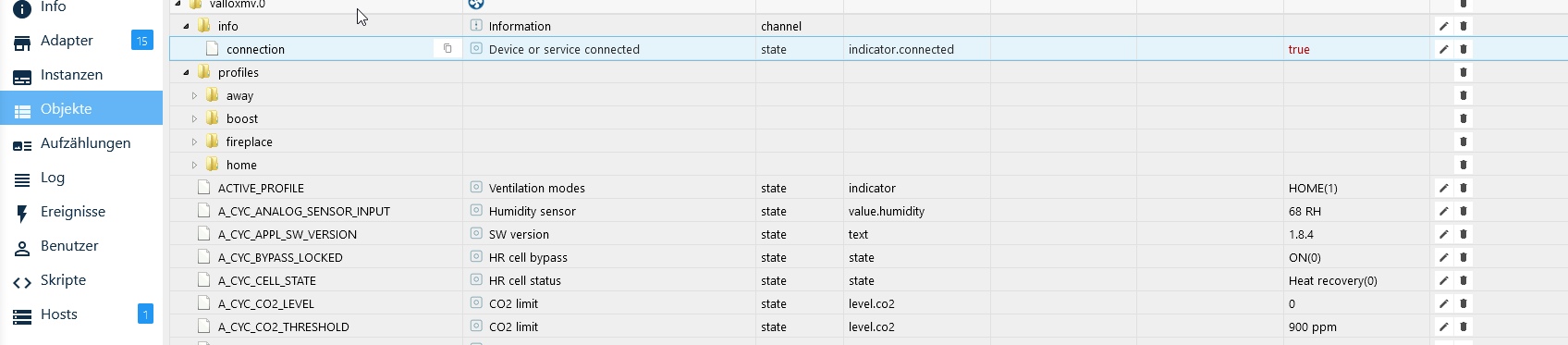
Task: Expand the fireplace profile folder
Action: [x=194, y=142]
